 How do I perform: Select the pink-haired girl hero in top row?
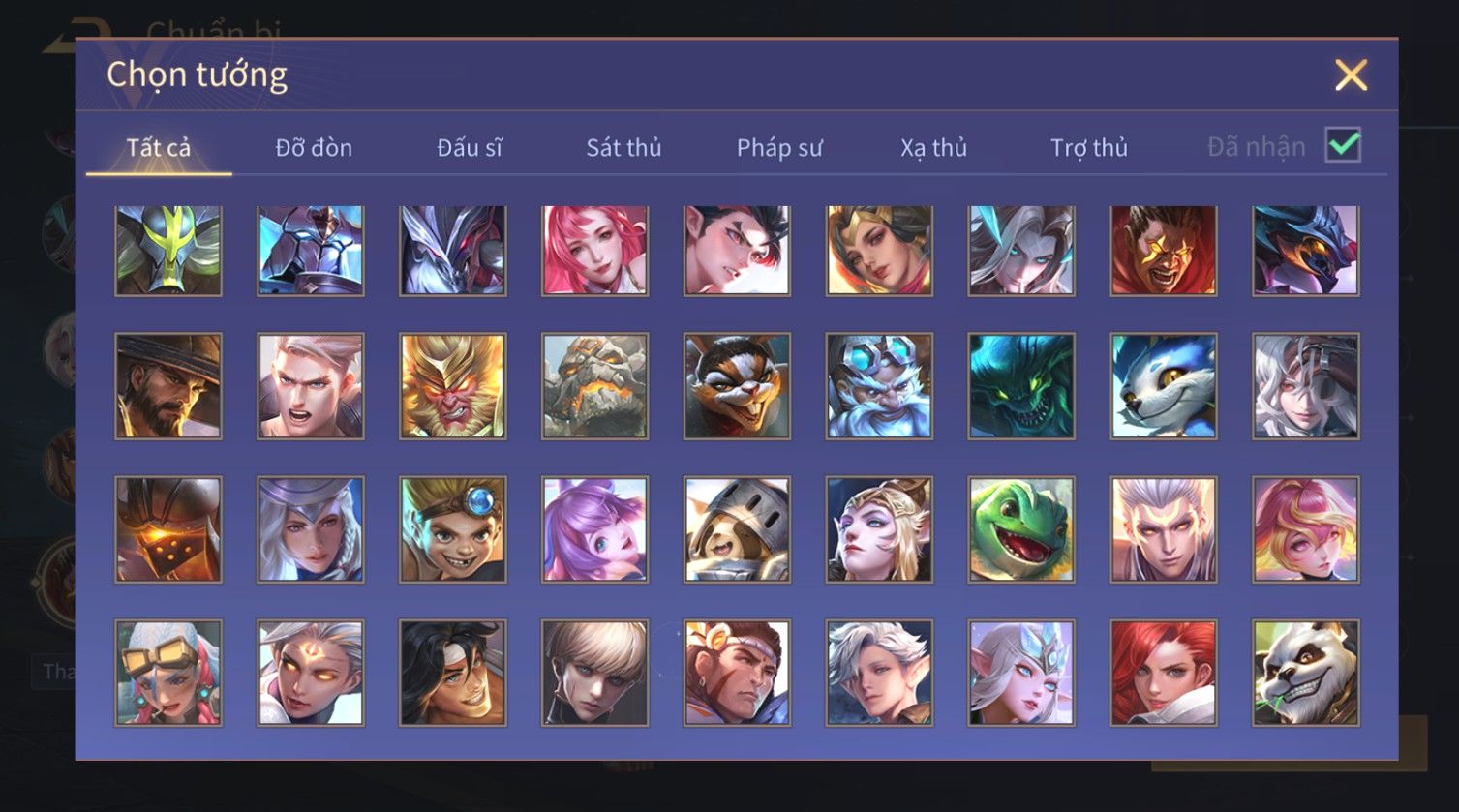594,250
